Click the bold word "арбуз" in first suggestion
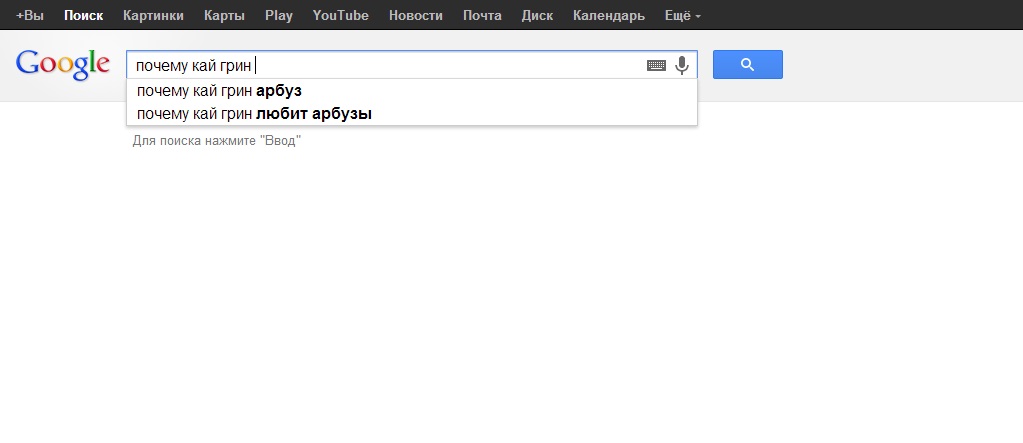 point(279,91)
